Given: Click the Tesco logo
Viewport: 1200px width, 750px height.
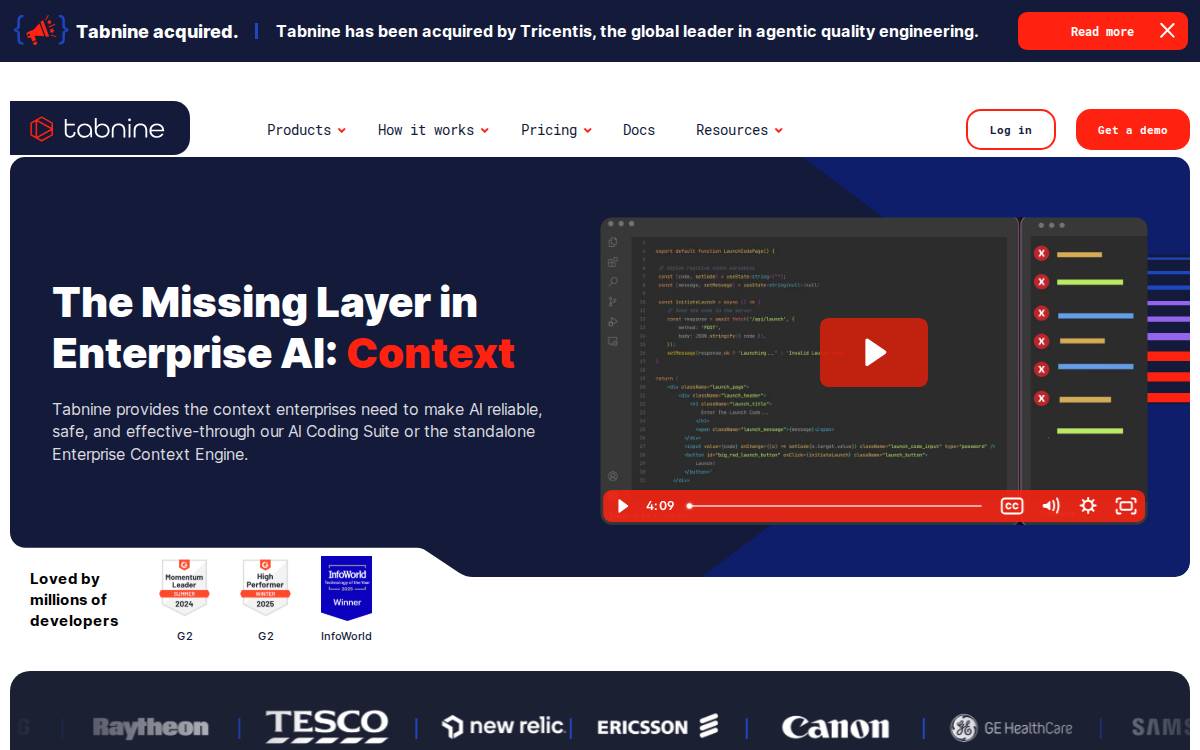Looking at the screenshot, I should pos(327,726).
